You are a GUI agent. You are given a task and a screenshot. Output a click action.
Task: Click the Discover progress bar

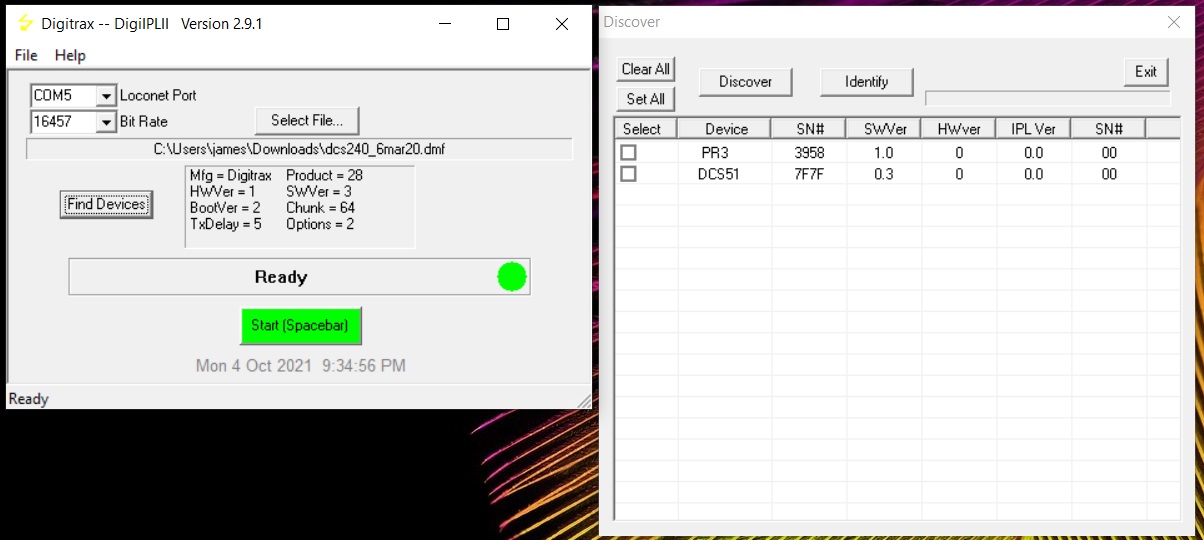point(1047,98)
